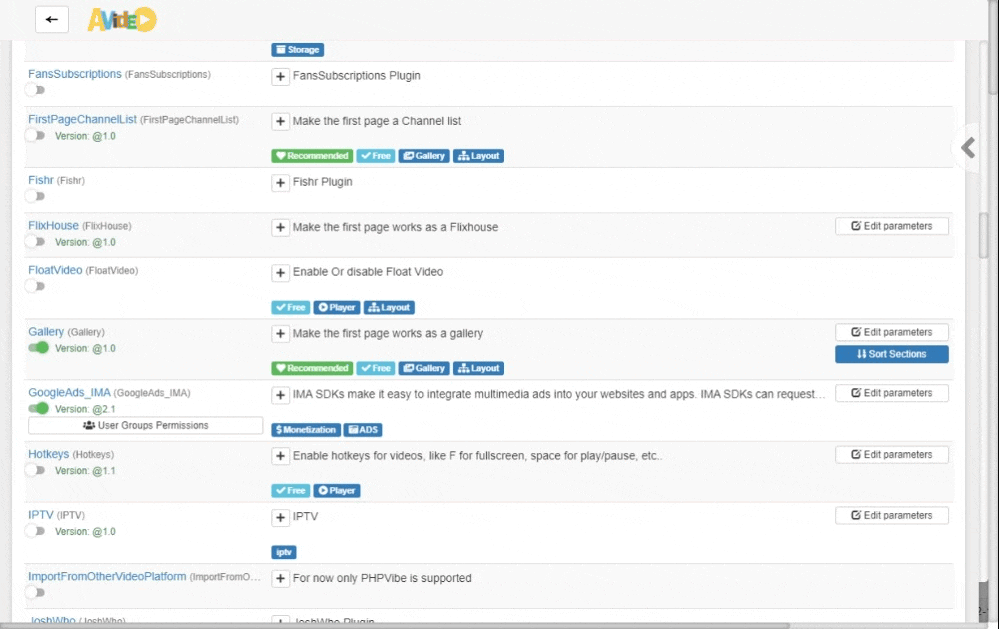Viewport: 999px width, 629px height.
Task: Open the FansSubscriptions plugin link
Action: 75,74
